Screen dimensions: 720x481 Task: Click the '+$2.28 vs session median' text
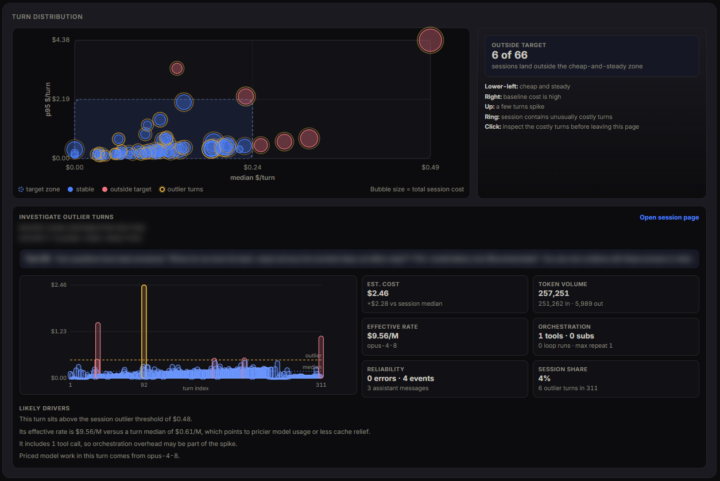[x=405, y=304]
